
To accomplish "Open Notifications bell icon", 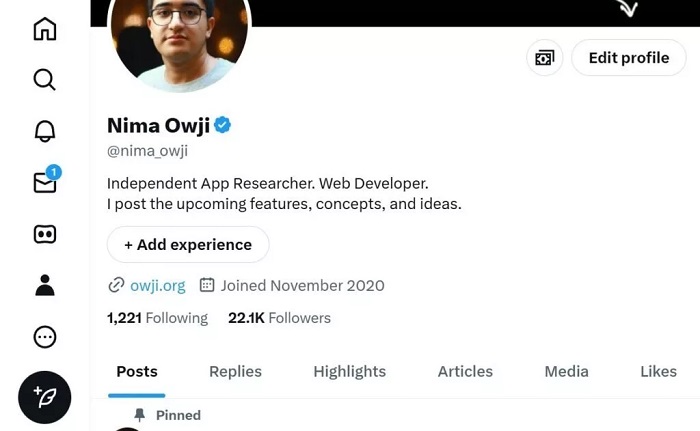I will click(45, 131).
